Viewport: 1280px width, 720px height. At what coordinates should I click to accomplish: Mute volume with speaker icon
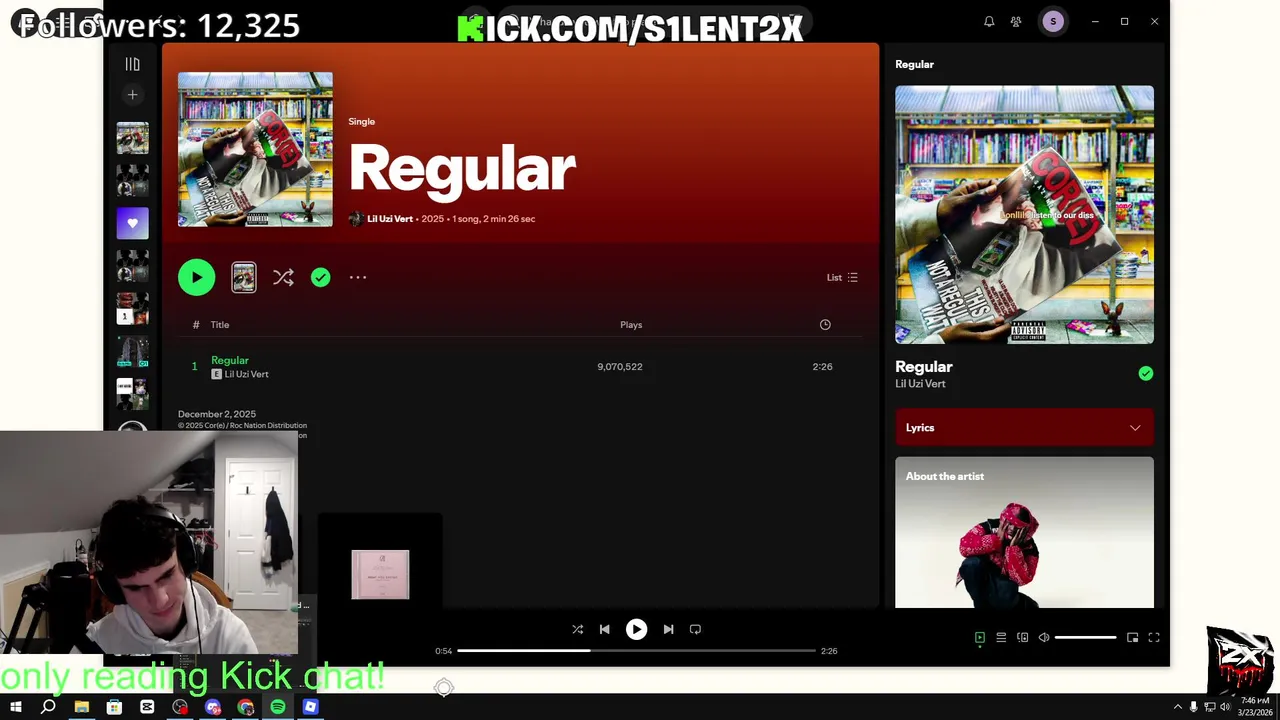(1044, 637)
